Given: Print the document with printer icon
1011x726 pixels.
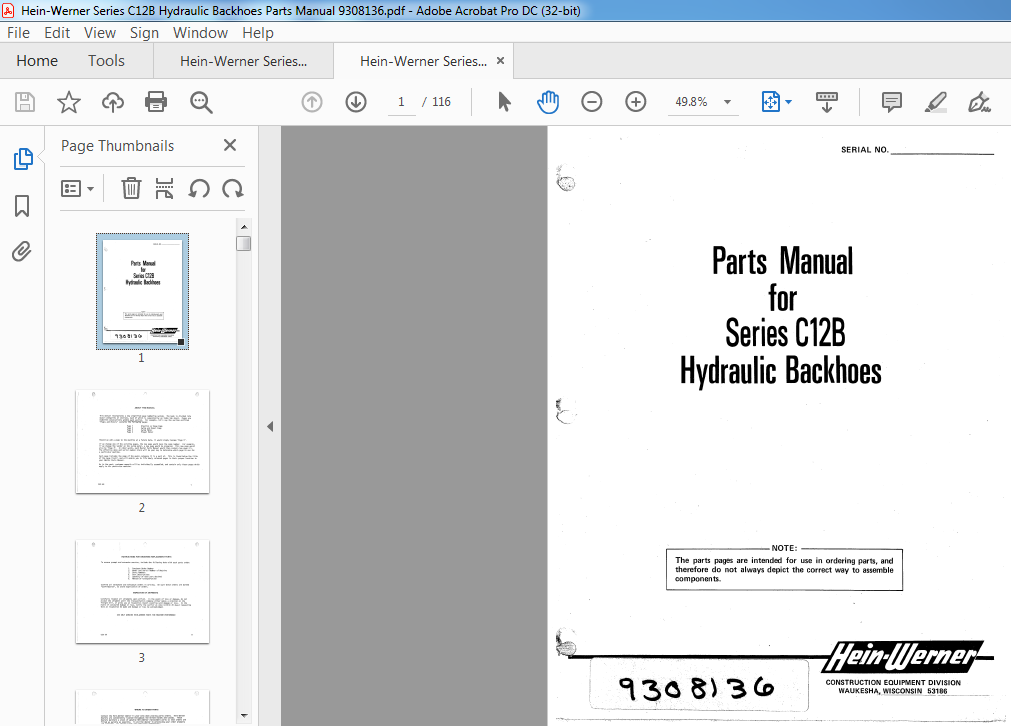Looking at the screenshot, I should tap(156, 102).
